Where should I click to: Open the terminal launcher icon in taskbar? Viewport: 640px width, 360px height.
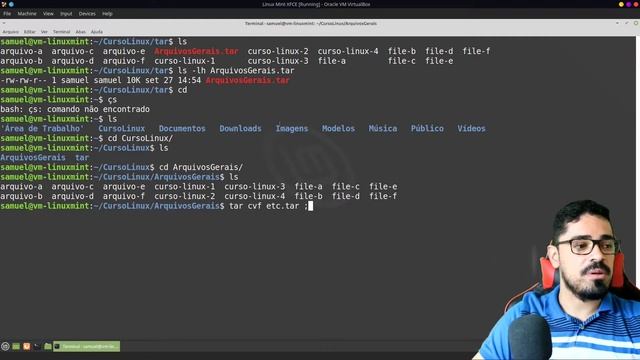[x=37, y=347]
